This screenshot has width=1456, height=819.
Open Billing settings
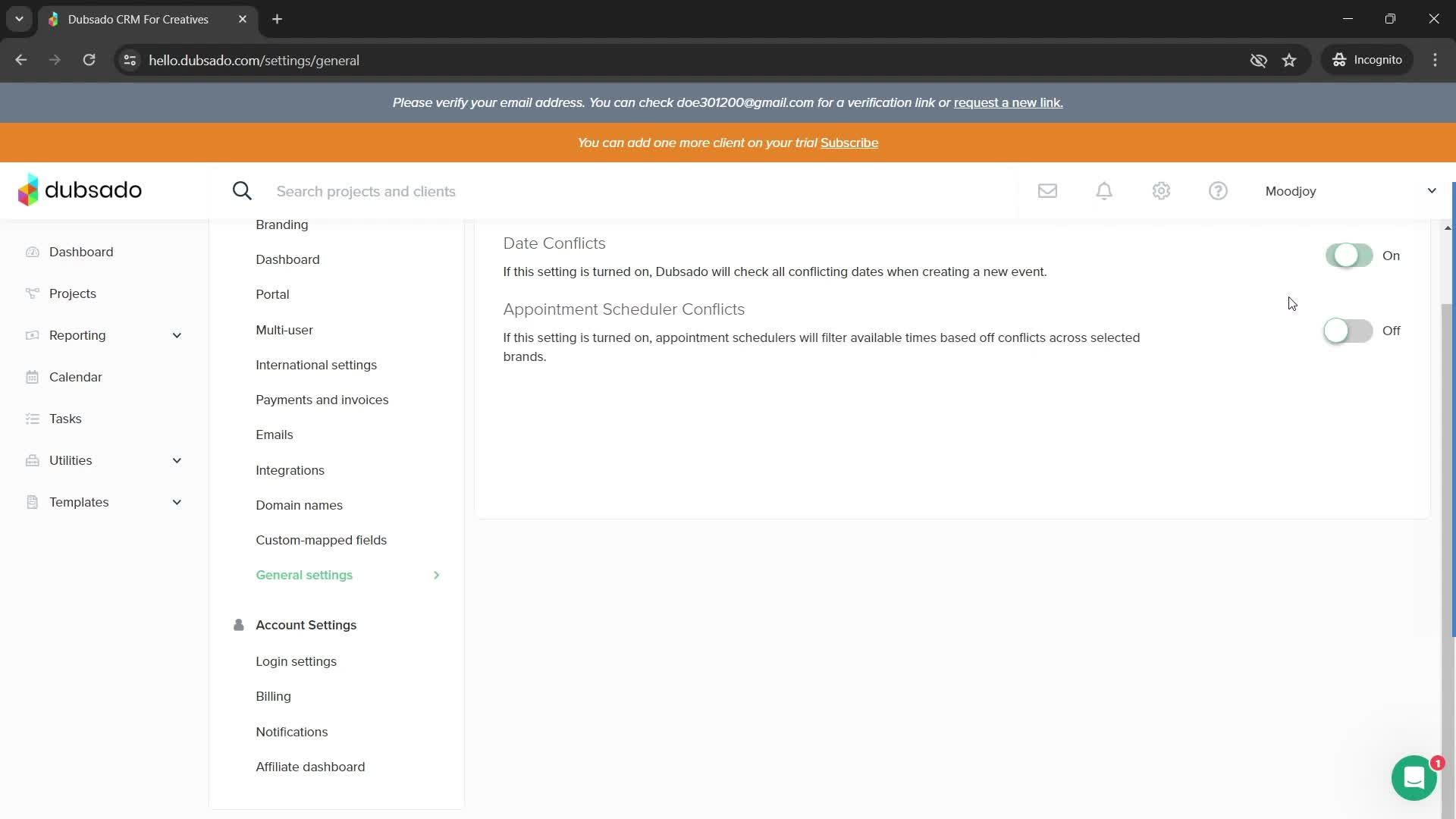coord(273,696)
